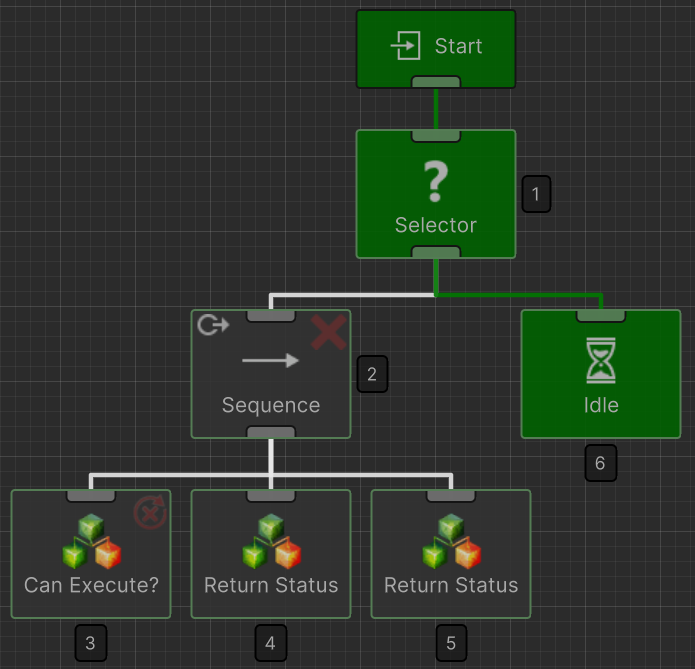
Task: Click the Start node's bottom output port
Action: coord(436,82)
